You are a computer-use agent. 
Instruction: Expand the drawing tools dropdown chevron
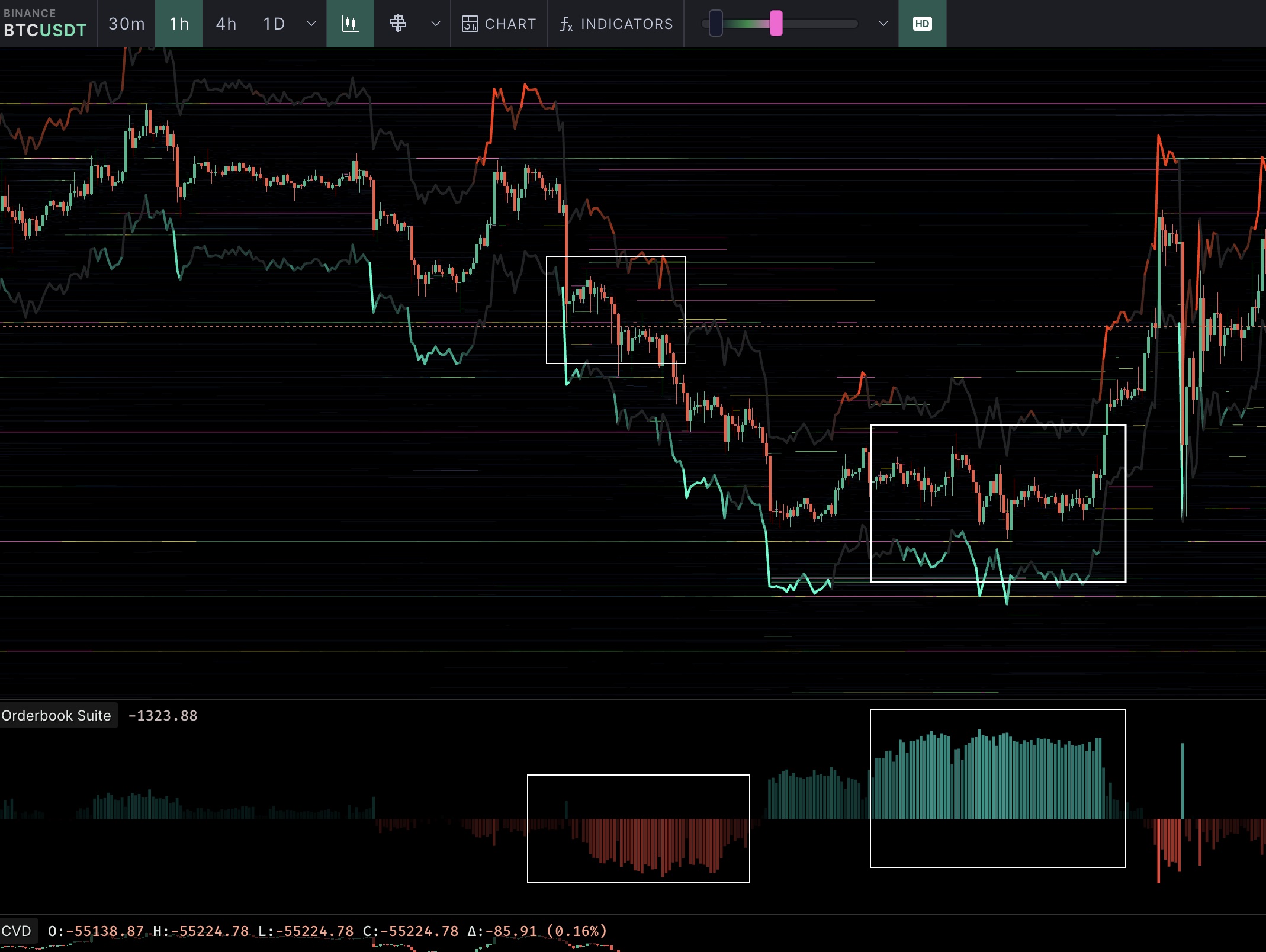pyautogui.click(x=436, y=24)
